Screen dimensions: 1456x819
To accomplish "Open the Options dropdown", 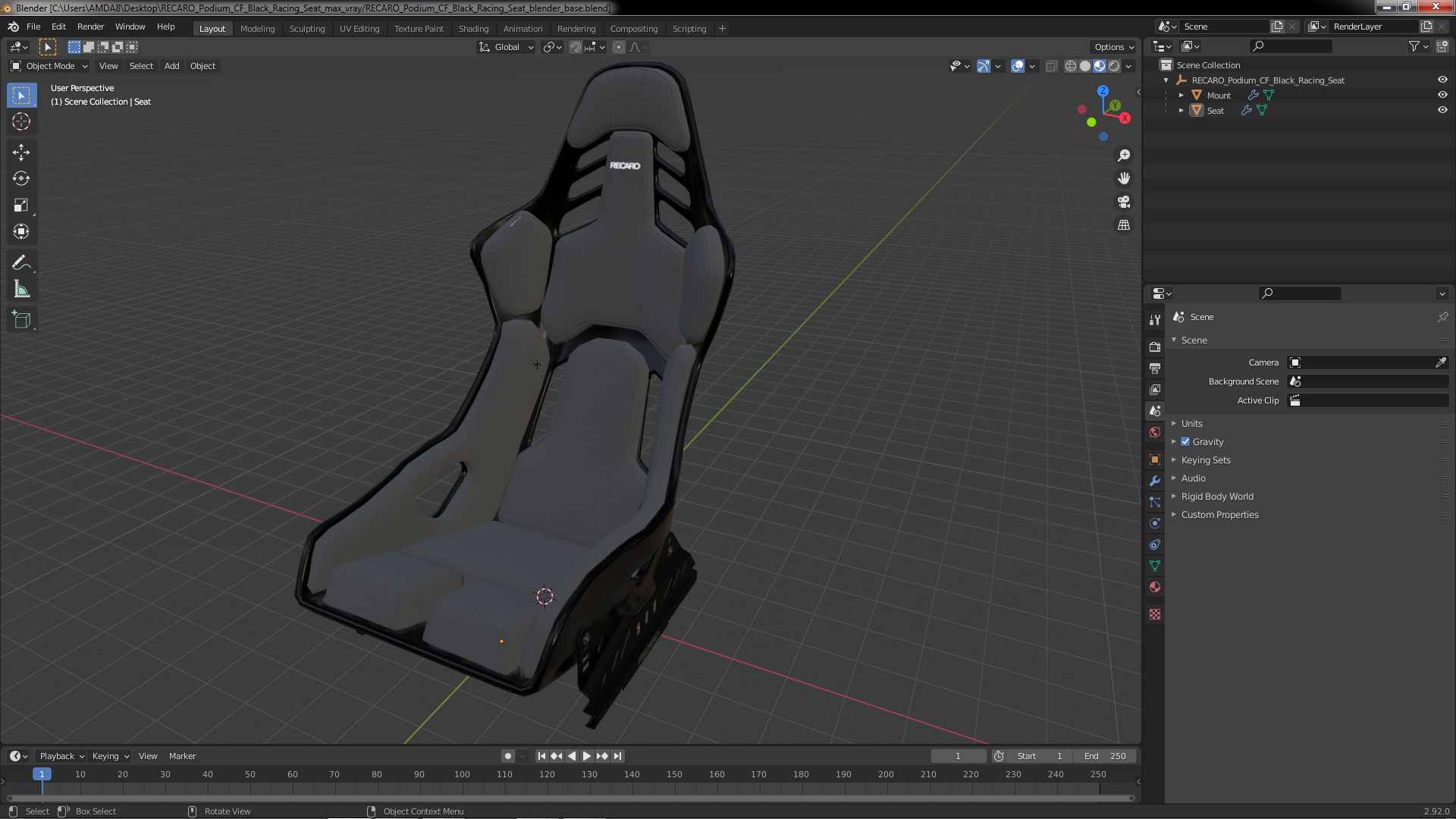I will click(x=1114, y=47).
